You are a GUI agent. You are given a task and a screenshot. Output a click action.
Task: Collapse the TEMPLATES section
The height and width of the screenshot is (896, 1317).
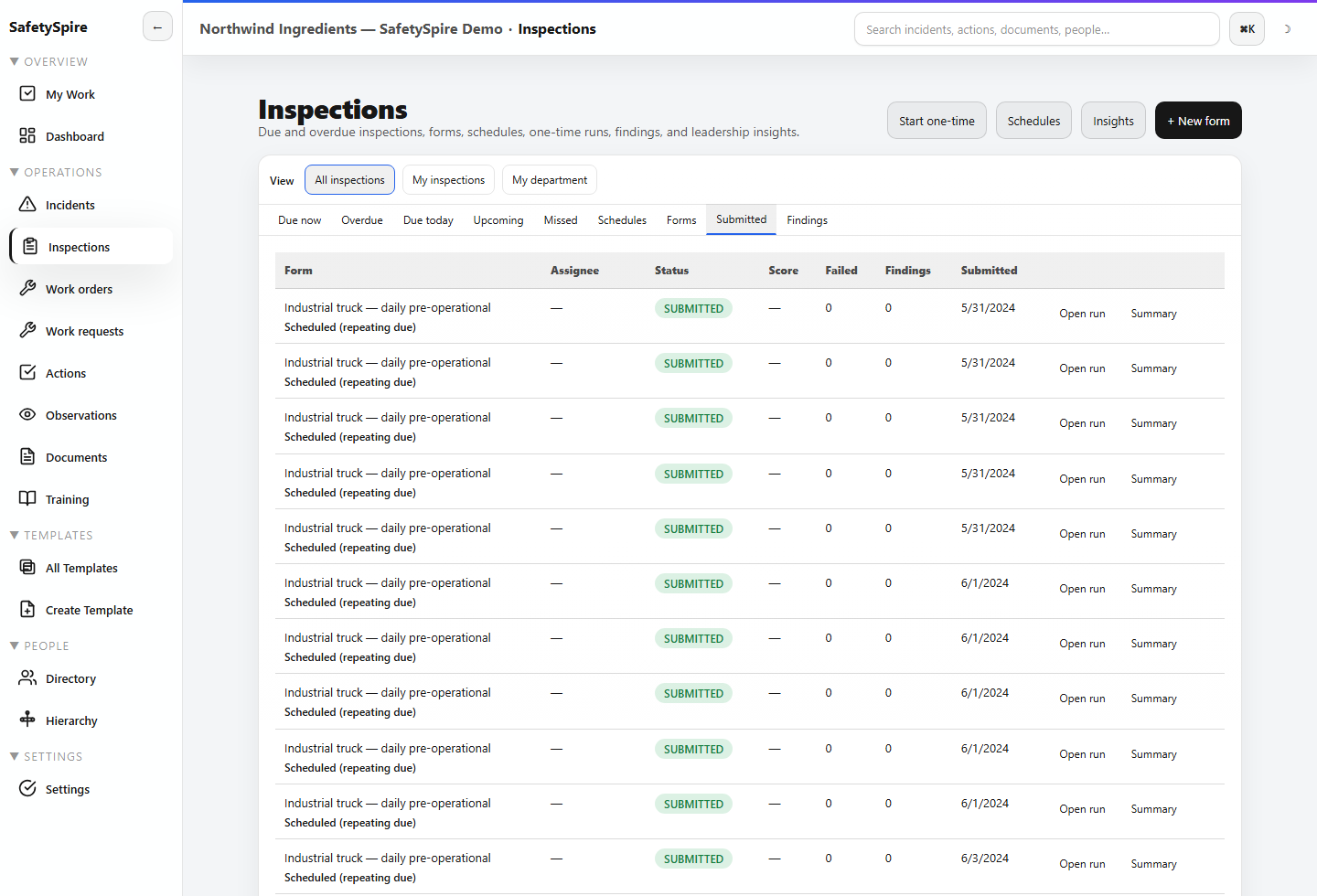(50, 535)
